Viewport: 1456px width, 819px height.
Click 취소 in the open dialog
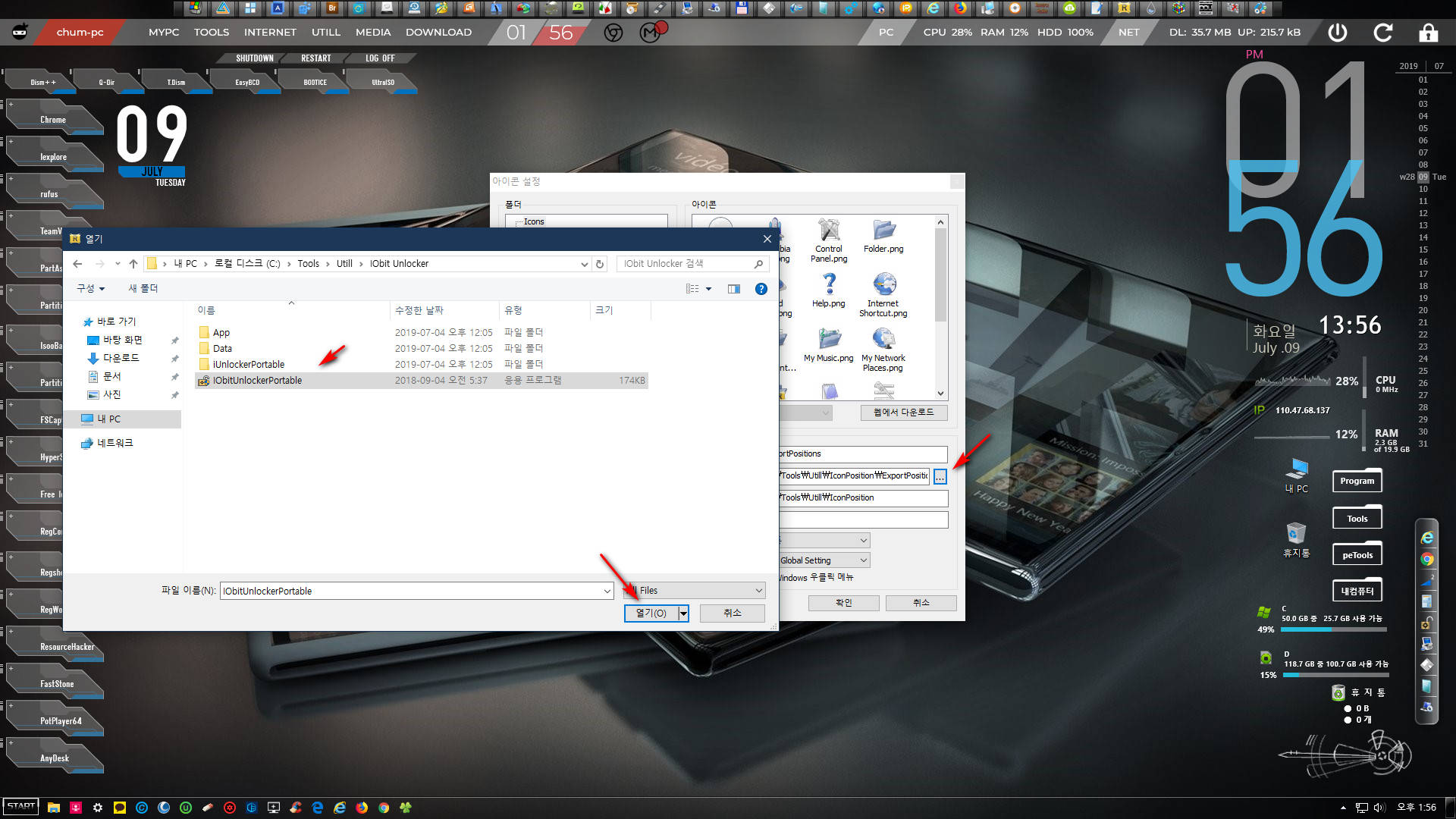733,613
